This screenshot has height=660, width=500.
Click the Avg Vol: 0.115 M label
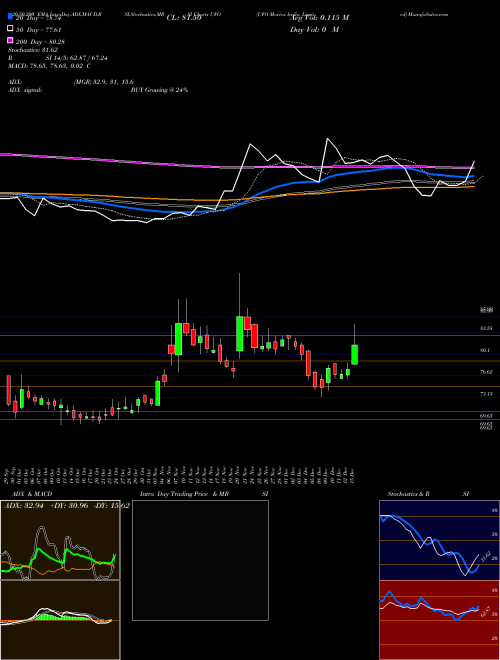[319, 18]
